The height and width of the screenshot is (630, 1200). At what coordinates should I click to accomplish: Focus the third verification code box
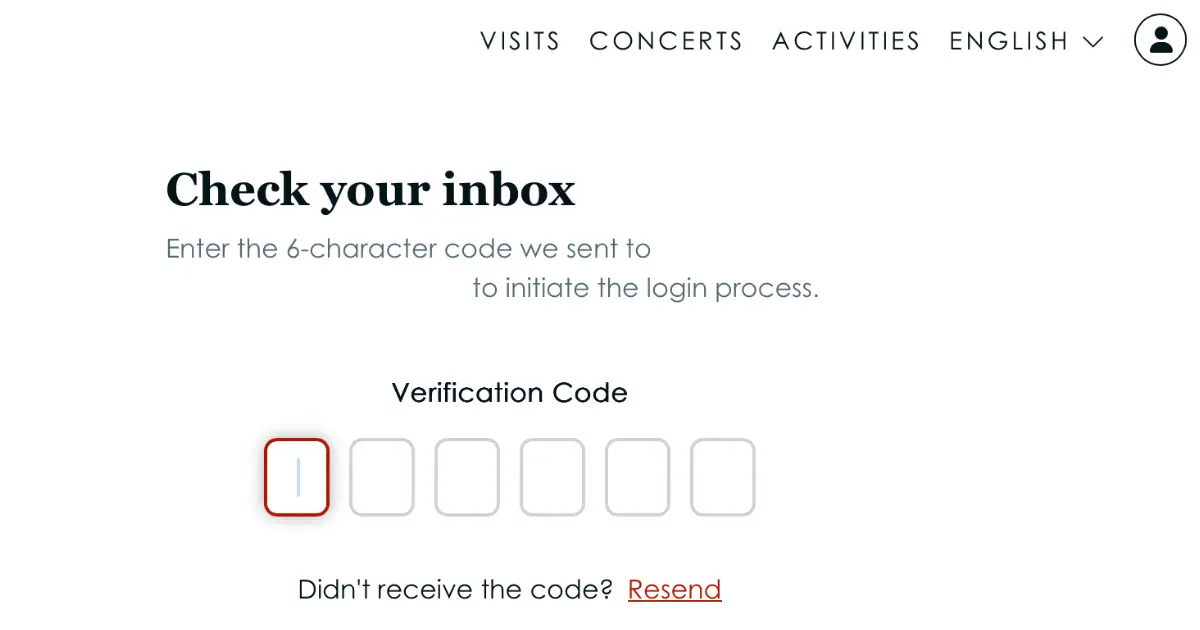[x=467, y=477]
